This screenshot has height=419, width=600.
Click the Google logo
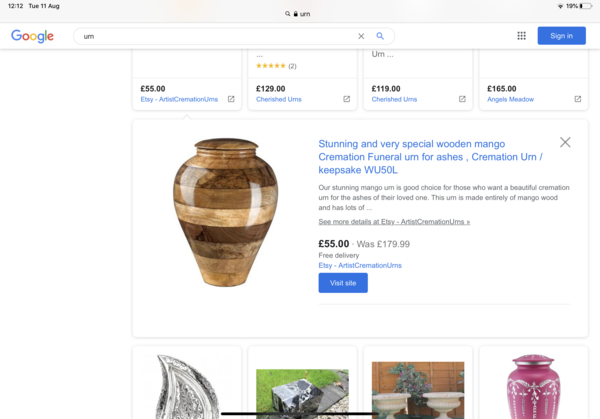click(x=32, y=36)
